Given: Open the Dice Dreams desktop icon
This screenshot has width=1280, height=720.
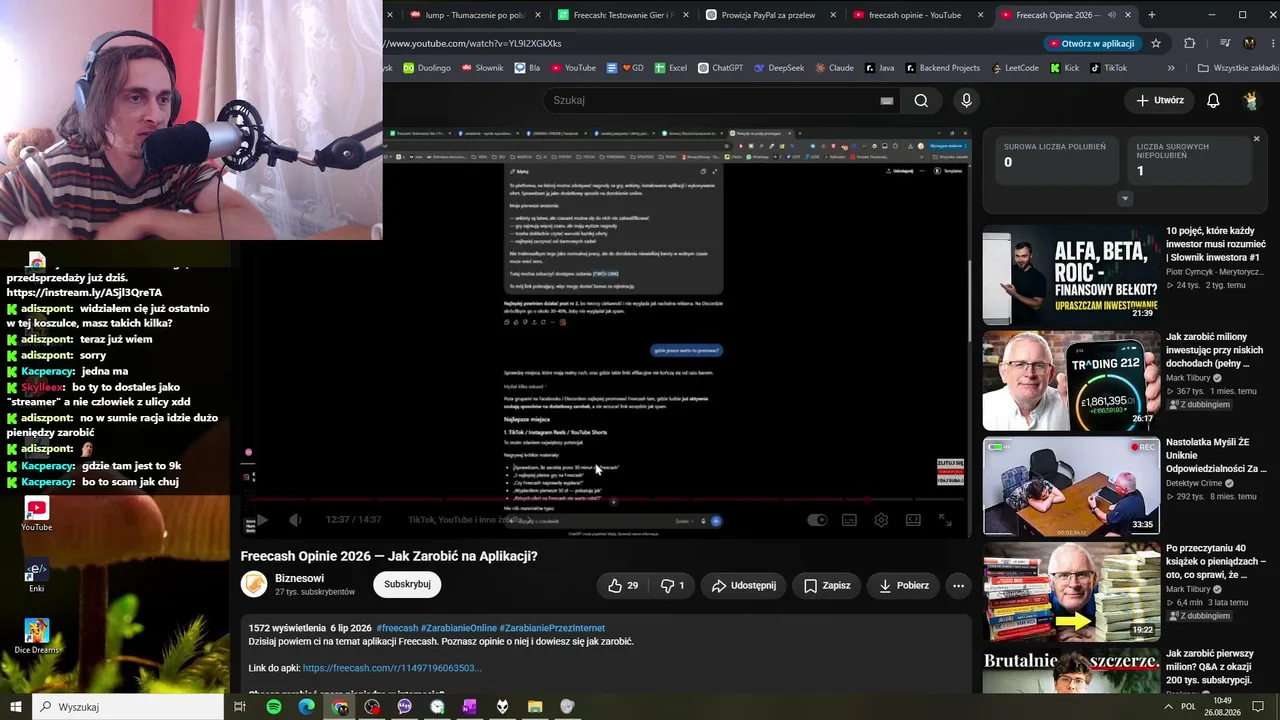Looking at the screenshot, I should pyautogui.click(x=36, y=636).
